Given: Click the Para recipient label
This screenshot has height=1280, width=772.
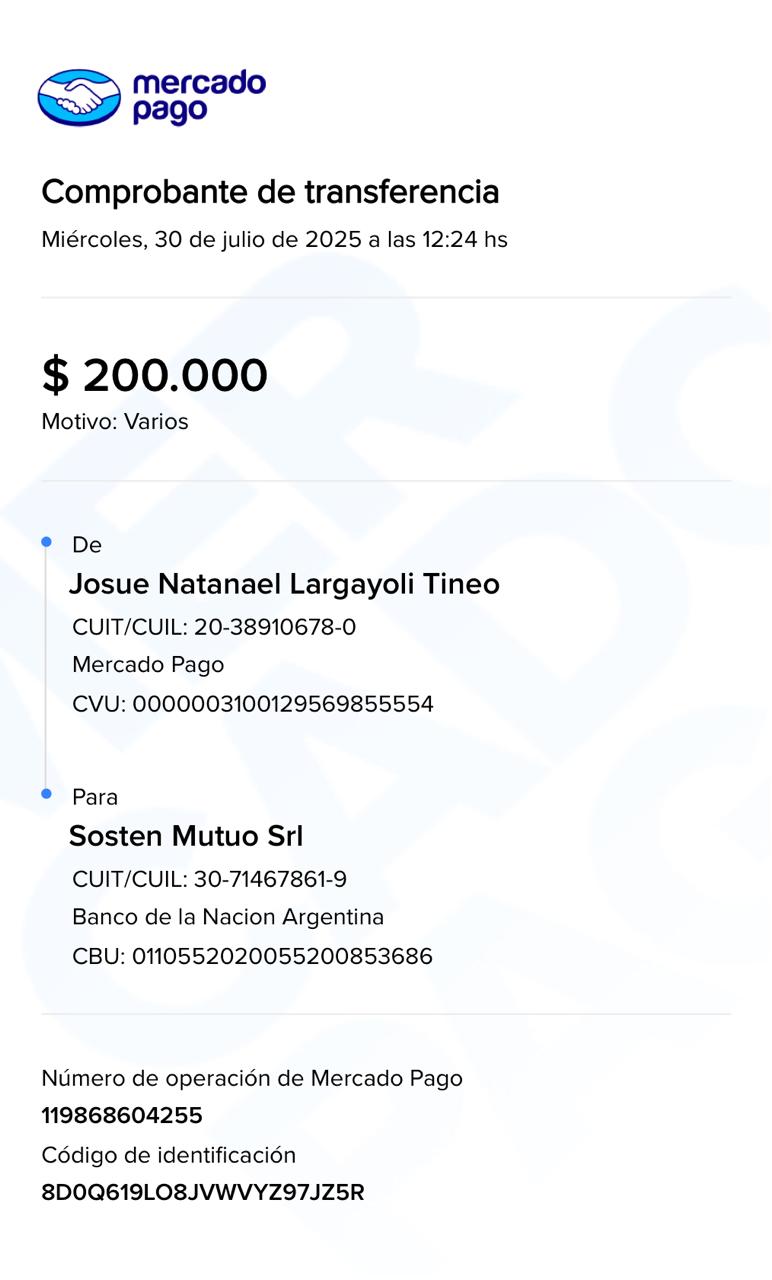Looking at the screenshot, I should [x=95, y=797].
